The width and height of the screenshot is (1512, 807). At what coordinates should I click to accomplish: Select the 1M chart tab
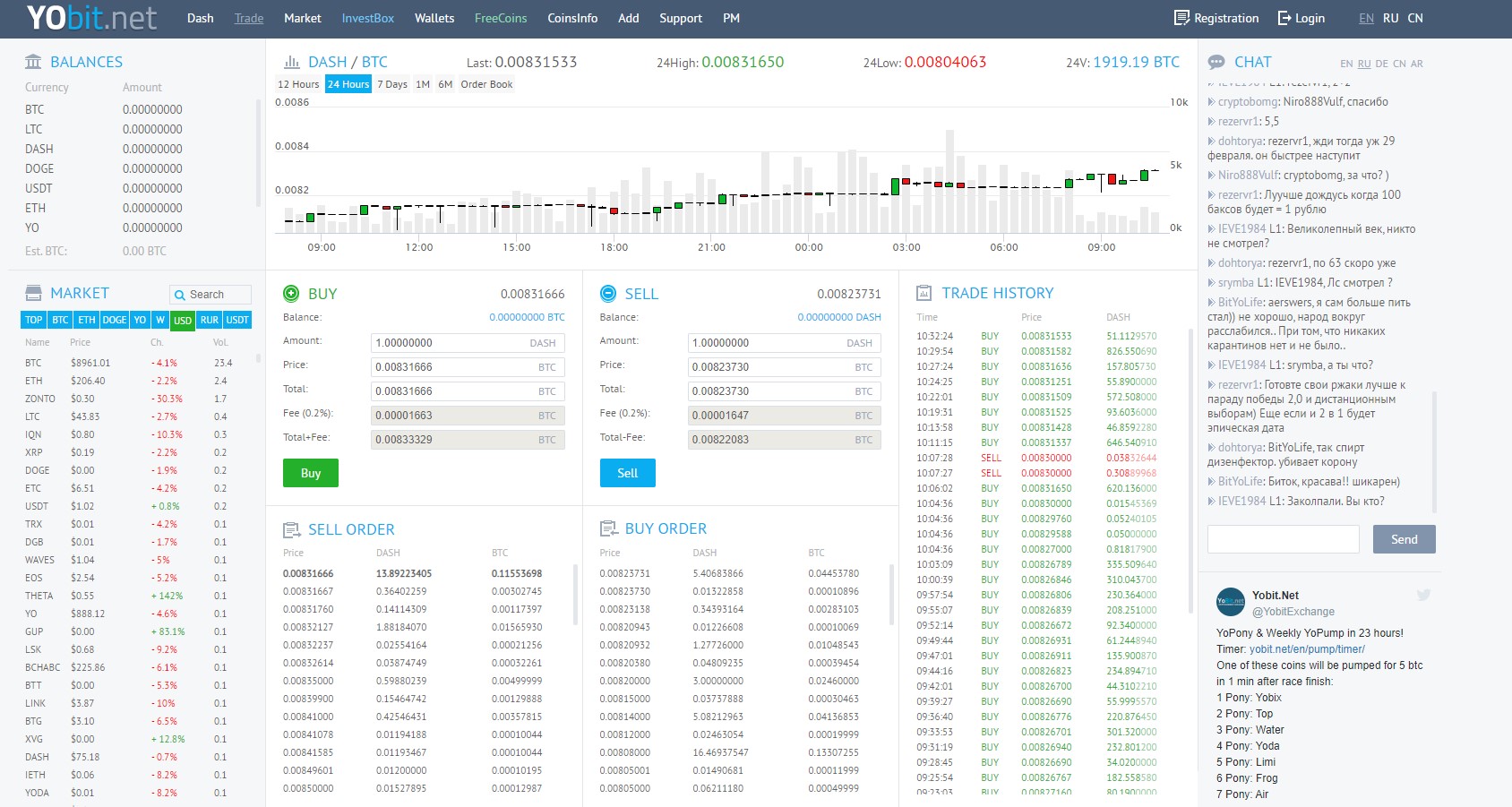[423, 84]
